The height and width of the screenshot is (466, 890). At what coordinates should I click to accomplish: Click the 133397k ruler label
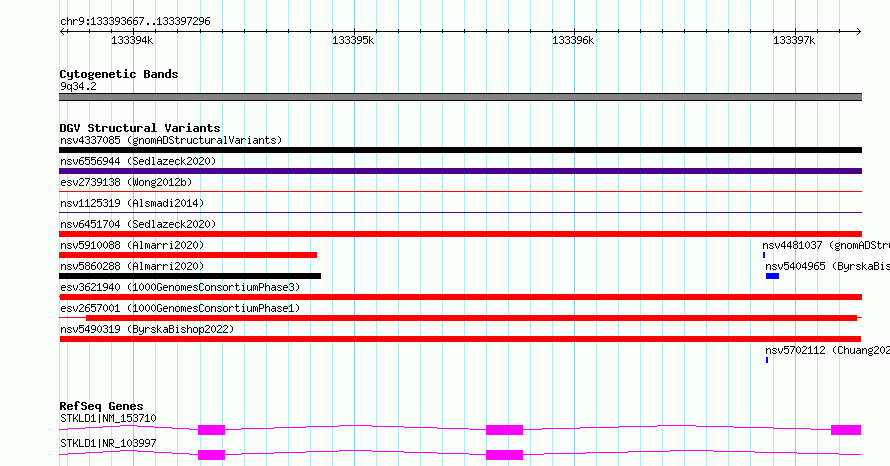click(x=794, y=40)
